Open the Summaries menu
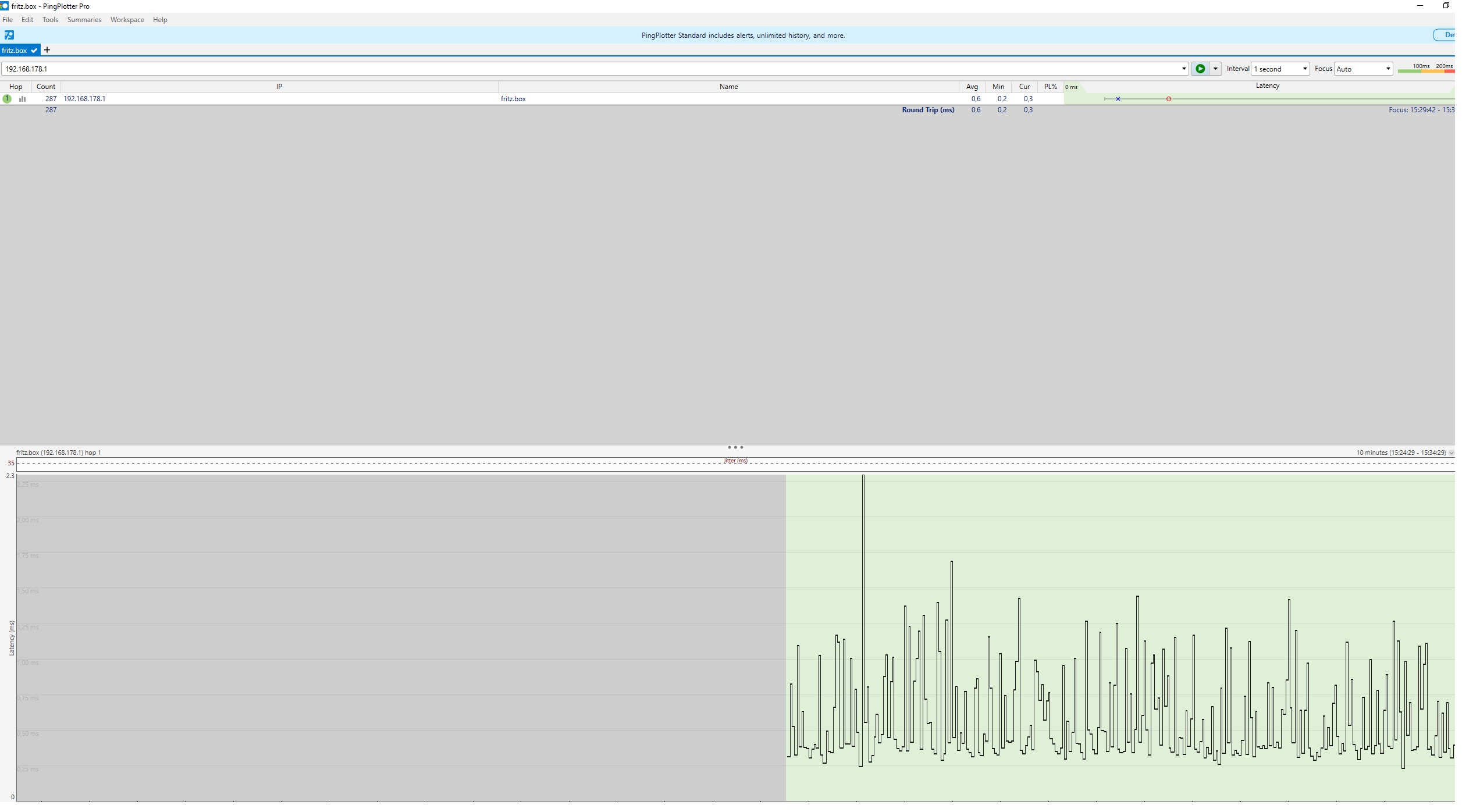Image resolution: width=1480 pixels, height=812 pixels. coord(84,20)
